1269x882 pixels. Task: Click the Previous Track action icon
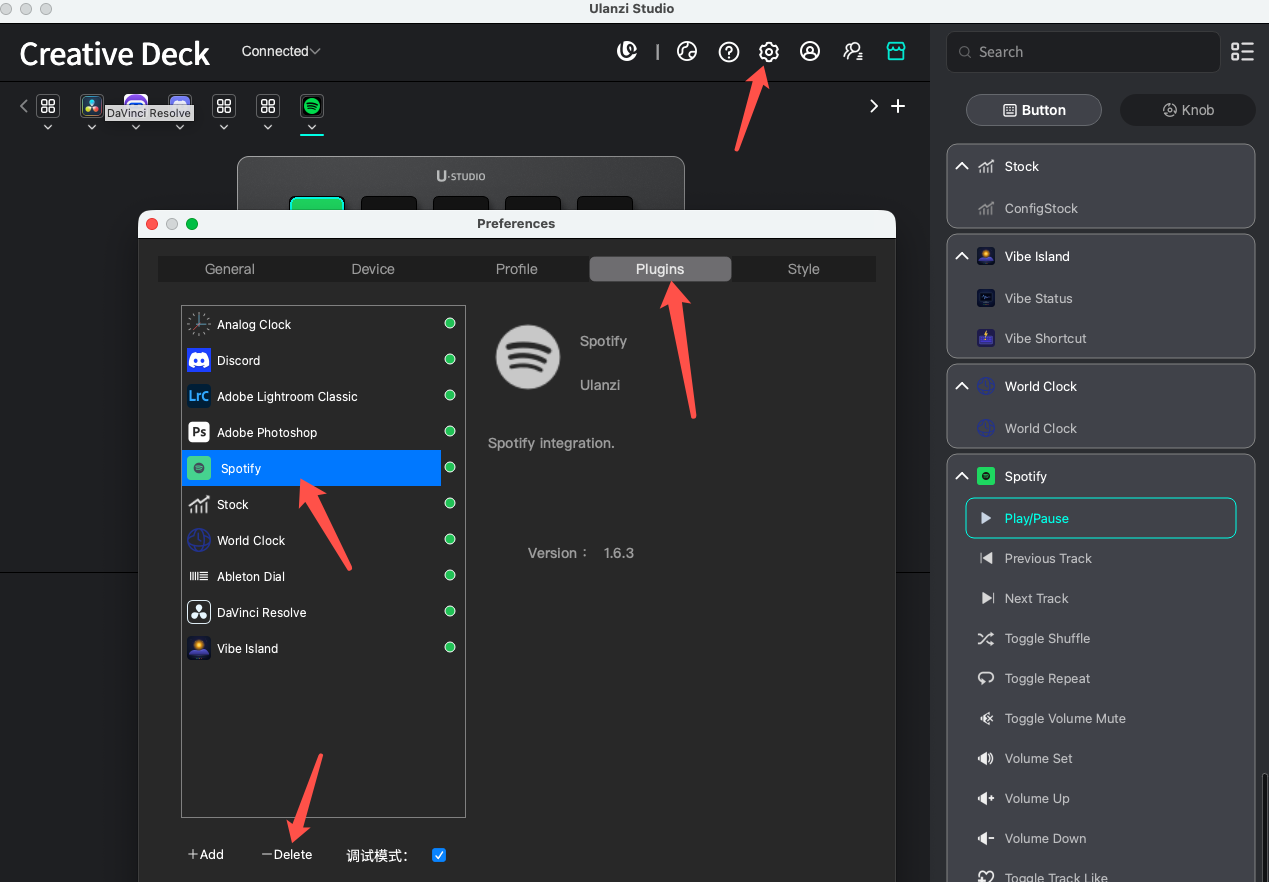click(x=986, y=558)
